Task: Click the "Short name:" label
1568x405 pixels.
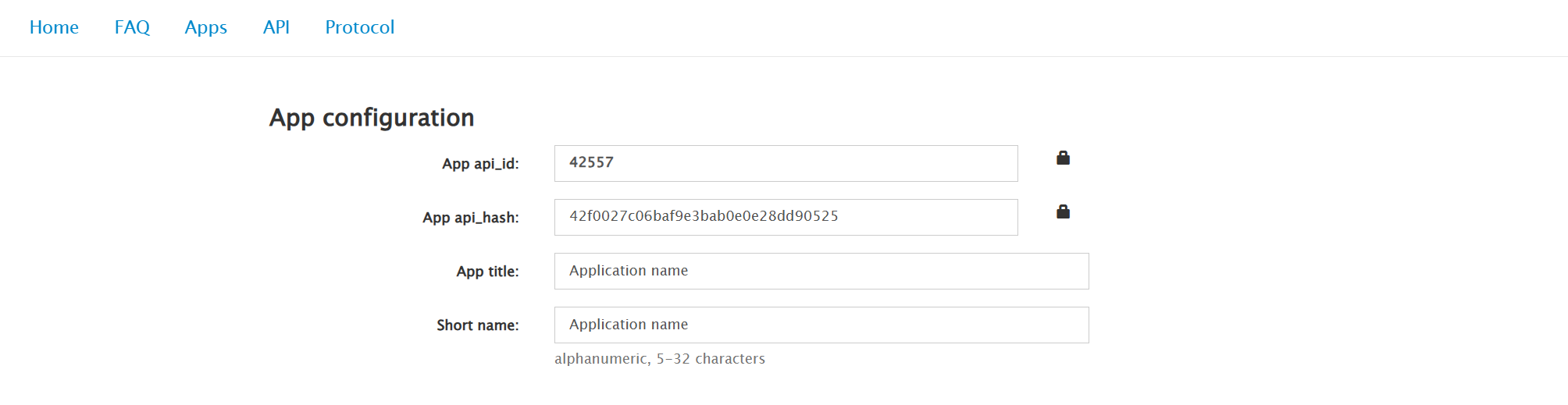Action: click(x=478, y=325)
